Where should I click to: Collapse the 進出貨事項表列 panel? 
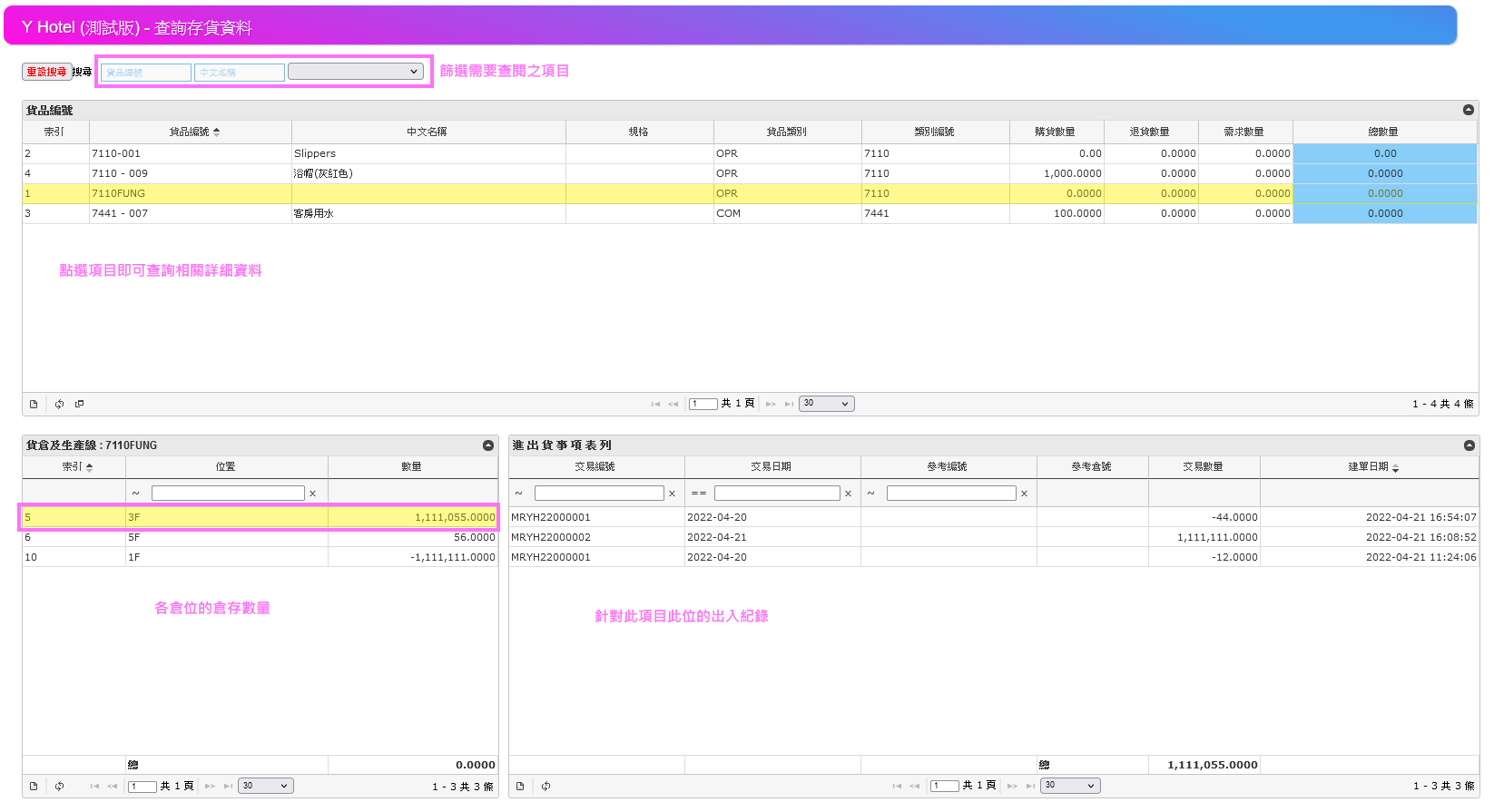click(1469, 445)
